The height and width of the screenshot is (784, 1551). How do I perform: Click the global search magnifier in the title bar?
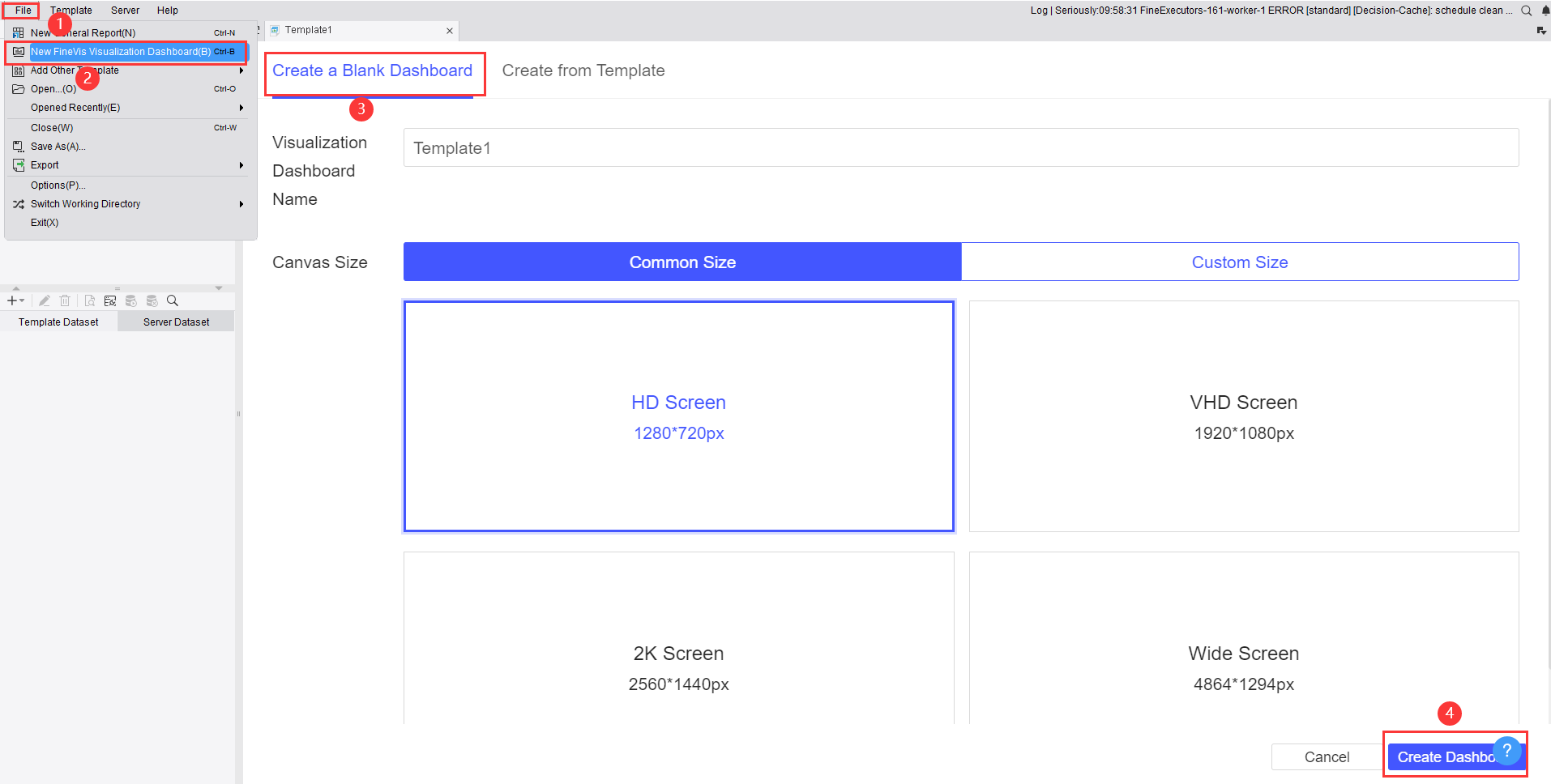(1526, 11)
